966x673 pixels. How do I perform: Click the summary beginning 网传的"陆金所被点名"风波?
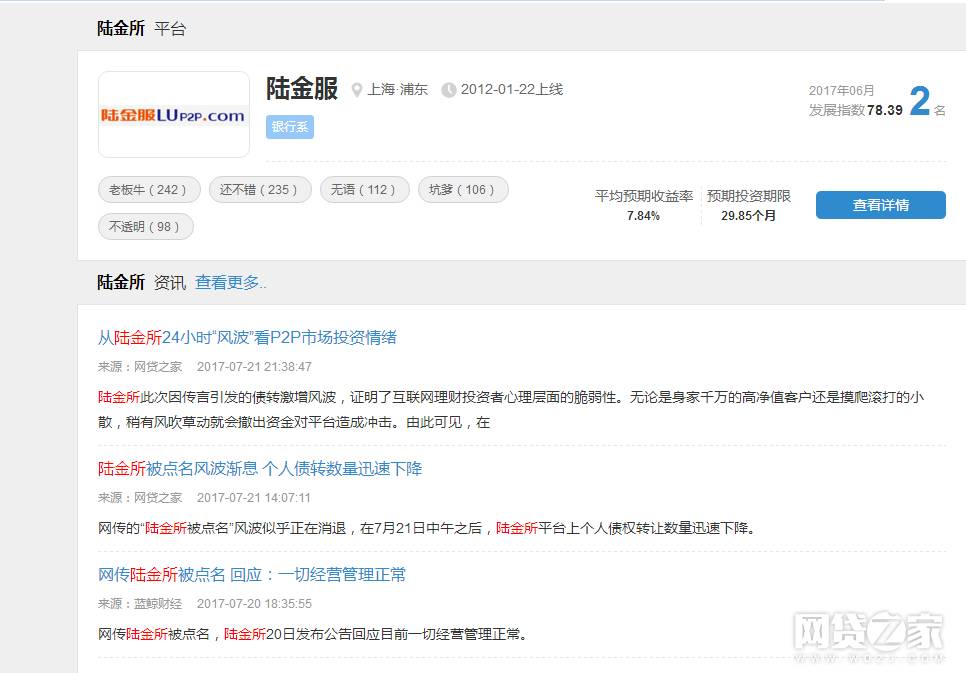pyautogui.click(x=427, y=529)
